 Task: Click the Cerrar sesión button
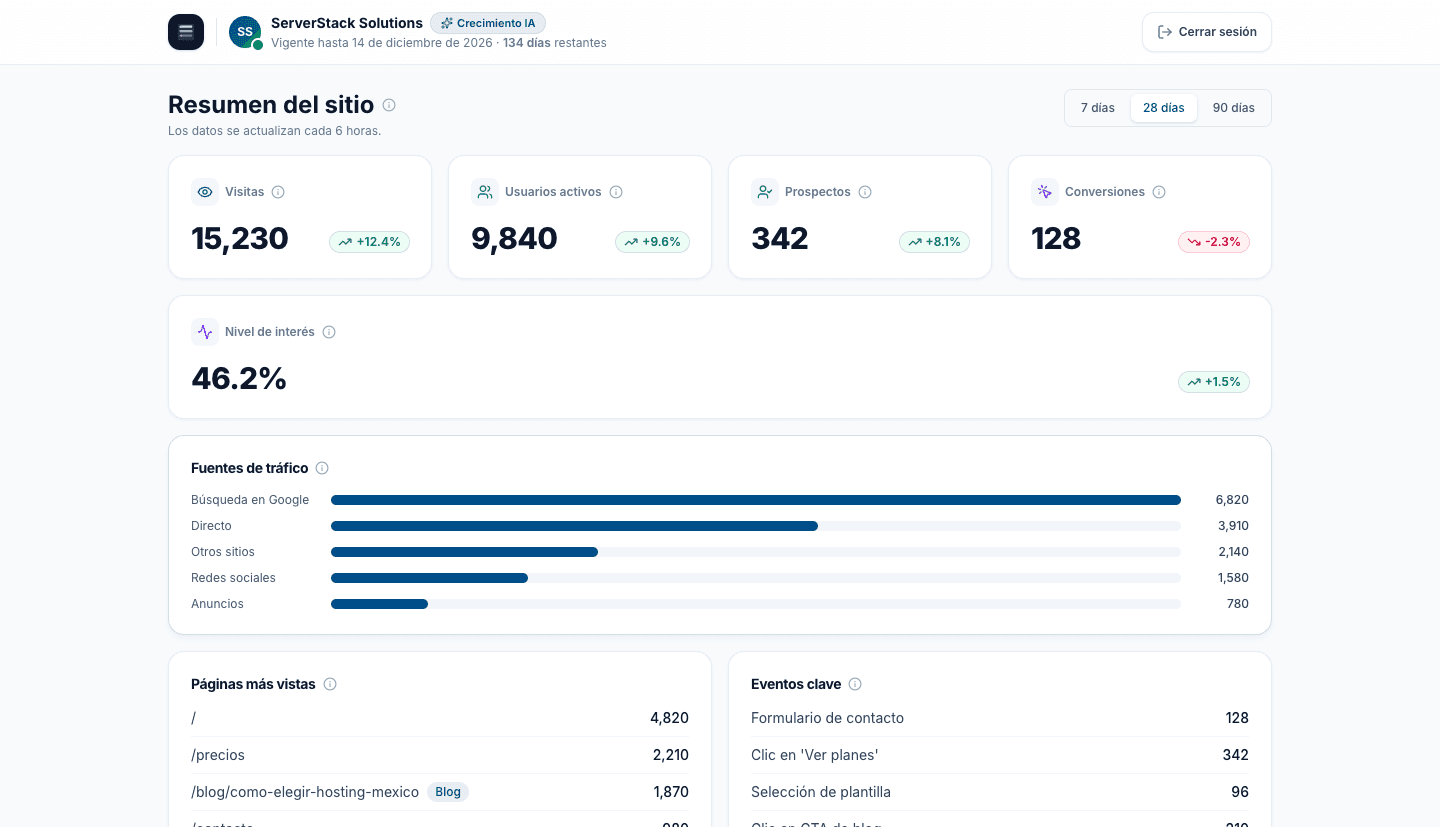(x=1207, y=32)
